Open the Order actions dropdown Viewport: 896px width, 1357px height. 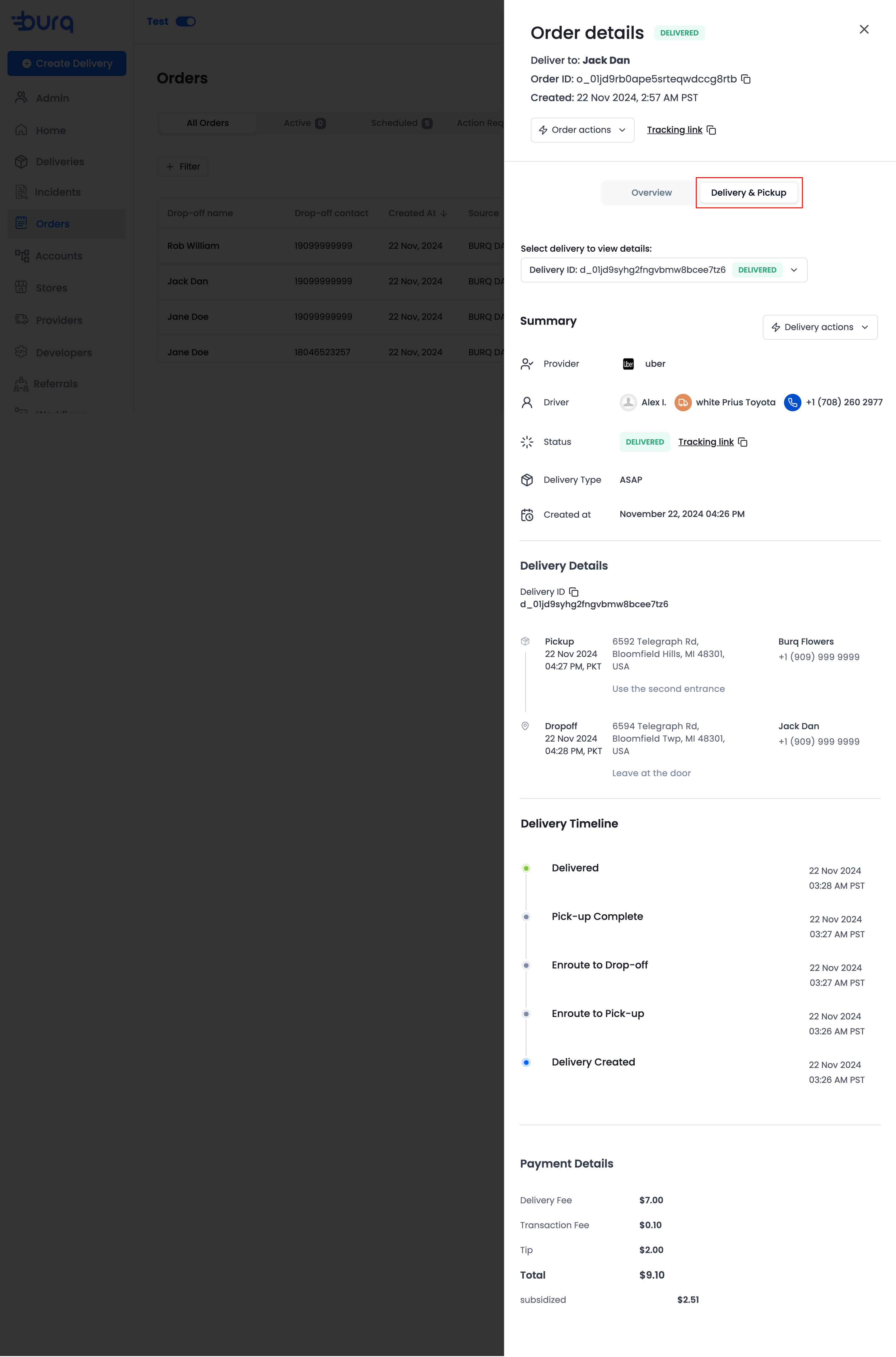(x=582, y=130)
